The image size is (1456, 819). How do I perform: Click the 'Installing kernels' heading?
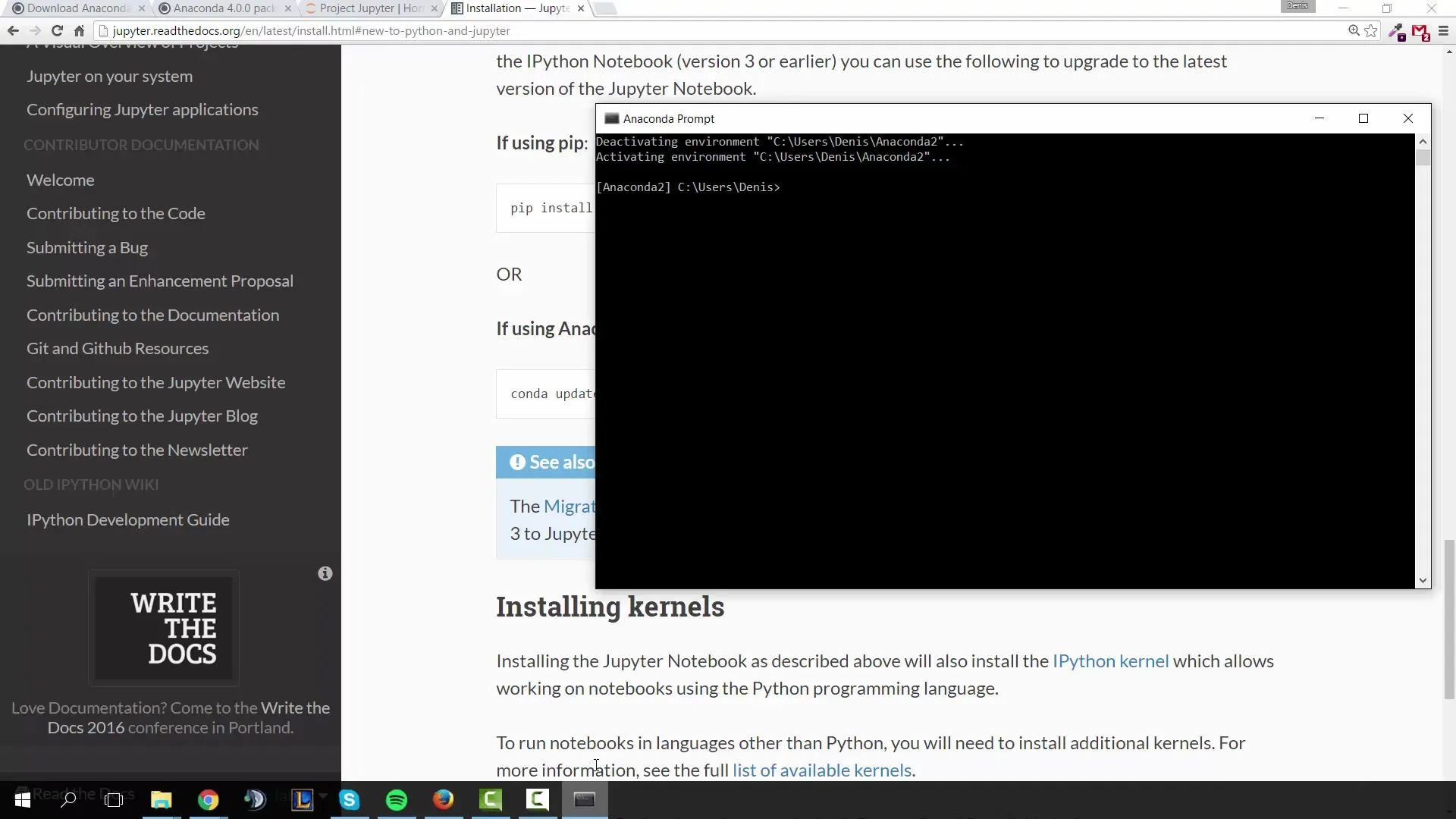610,607
